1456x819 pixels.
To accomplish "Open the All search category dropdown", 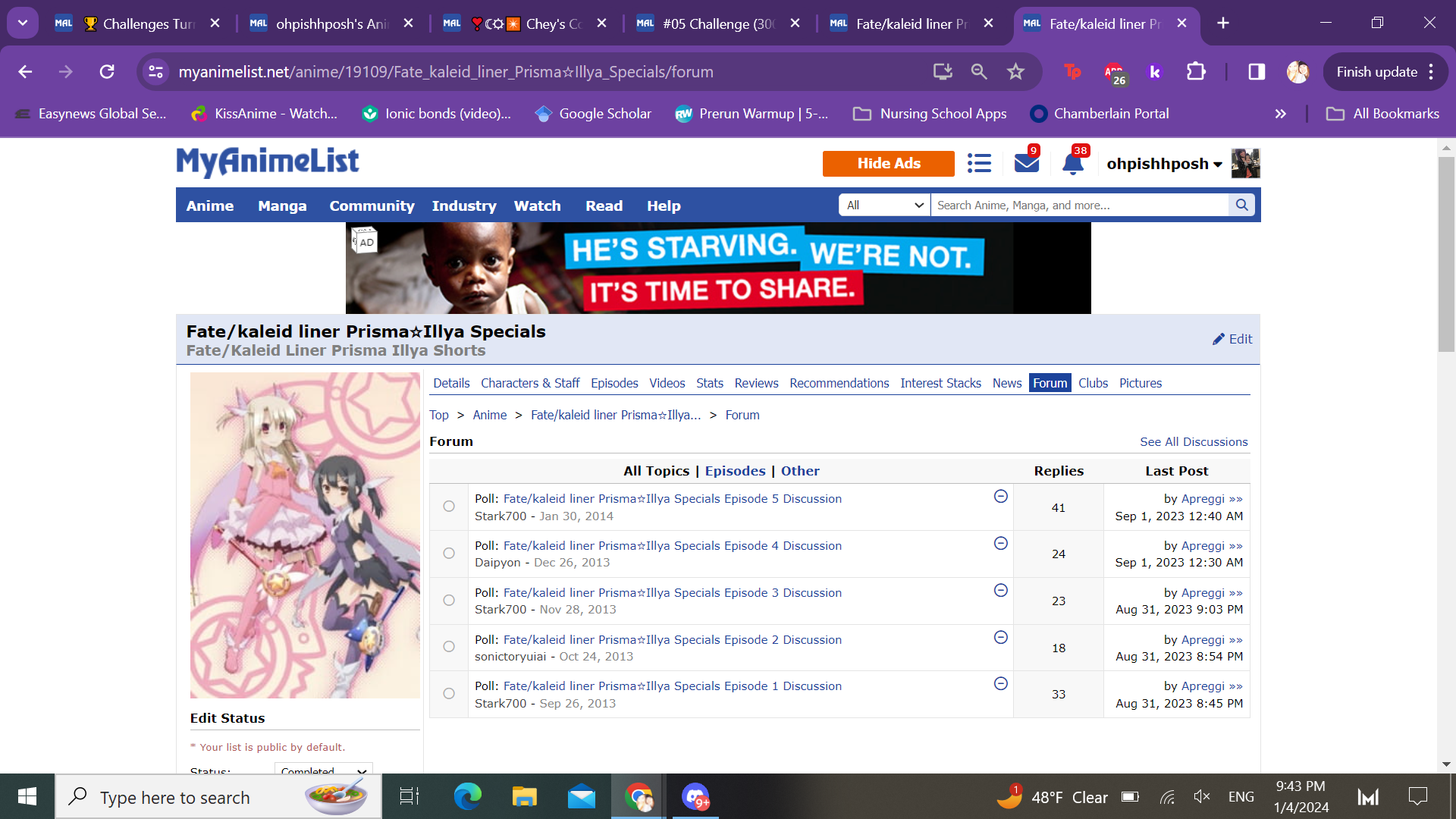I will (884, 205).
